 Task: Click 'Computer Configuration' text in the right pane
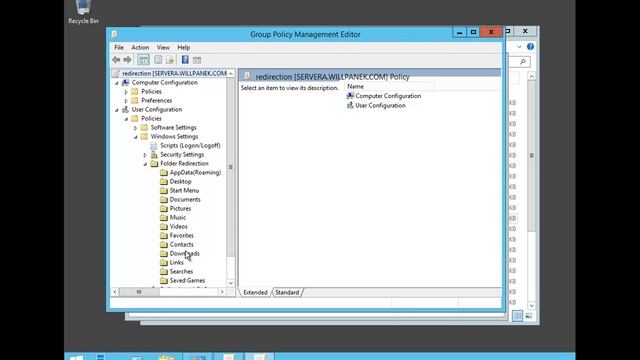388,96
